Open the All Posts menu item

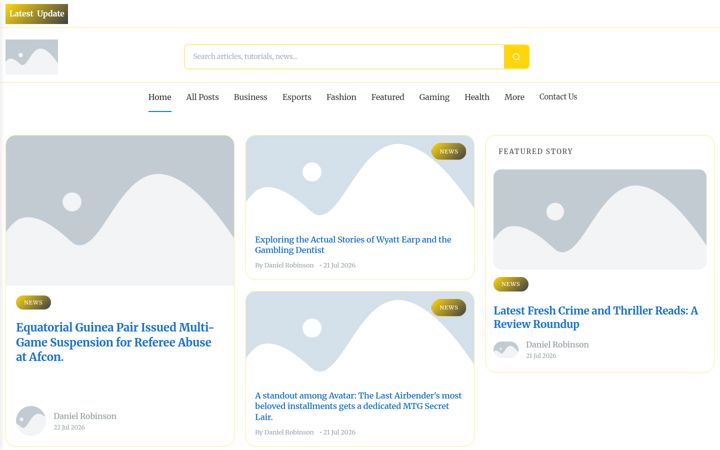point(202,97)
